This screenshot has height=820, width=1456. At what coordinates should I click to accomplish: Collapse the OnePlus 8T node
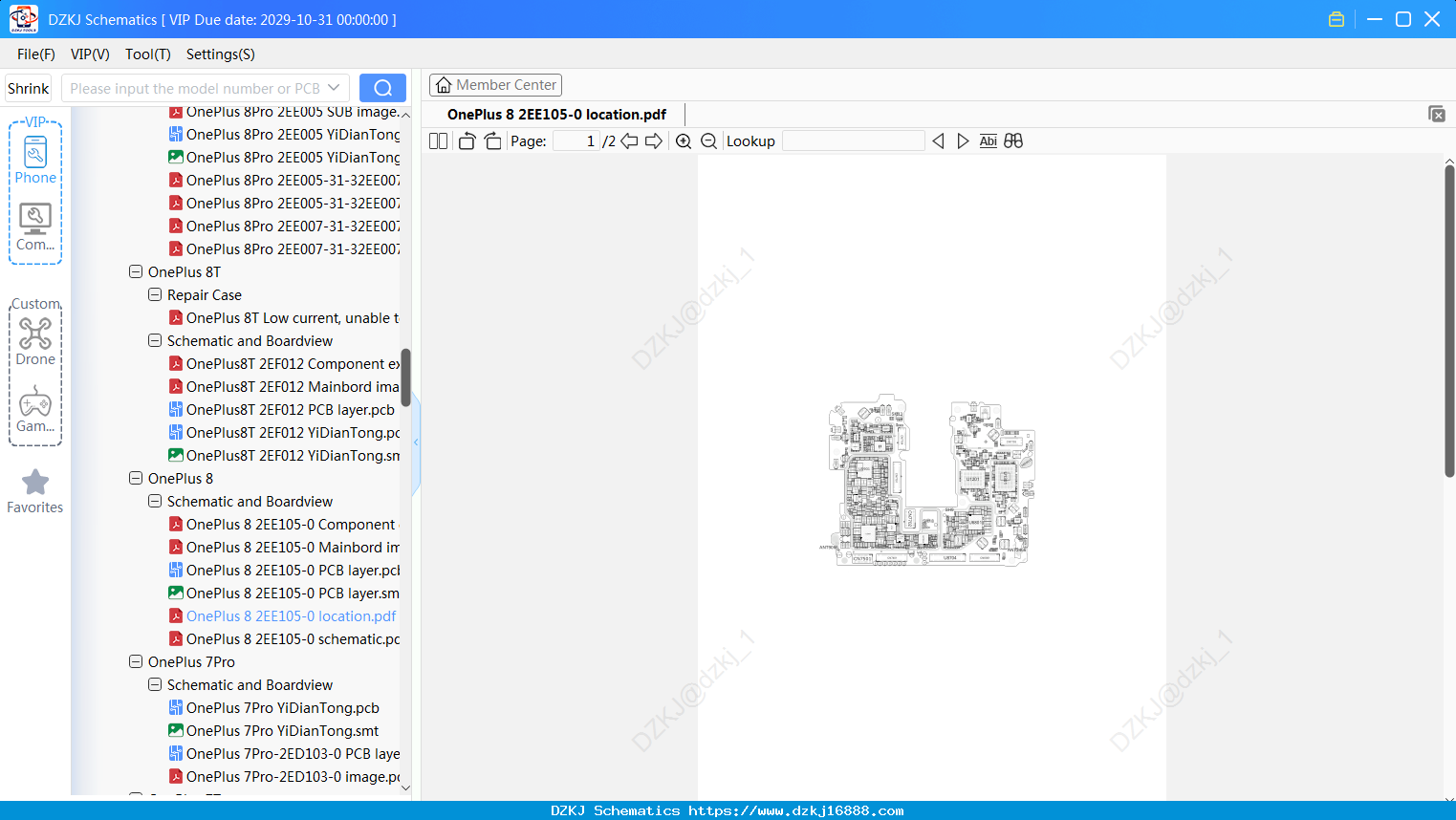point(136,271)
